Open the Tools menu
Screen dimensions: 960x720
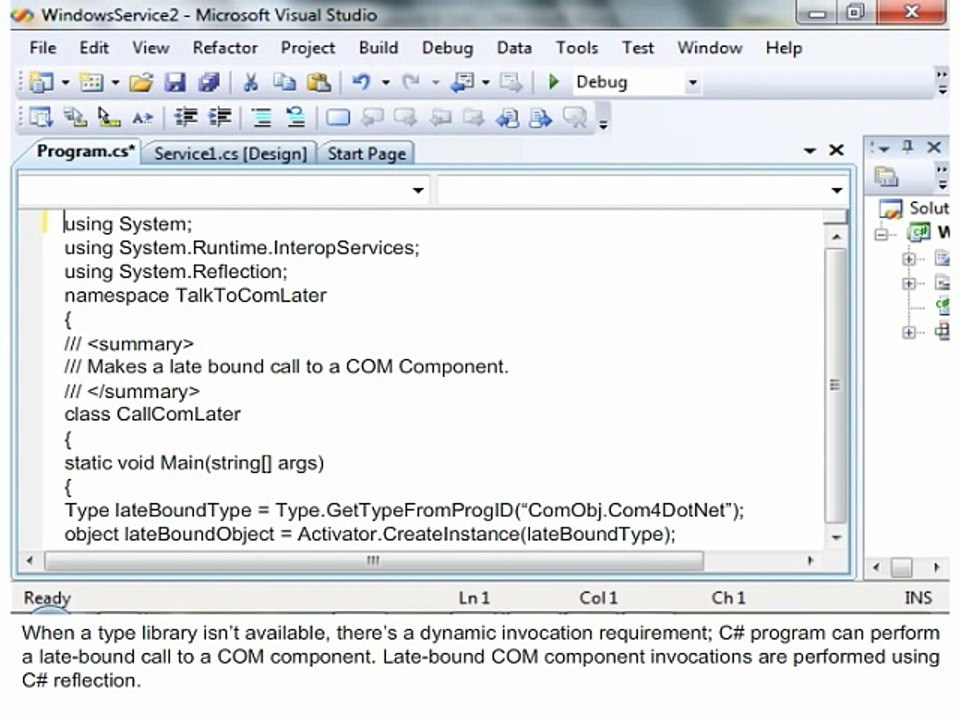[x=577, y=48]
